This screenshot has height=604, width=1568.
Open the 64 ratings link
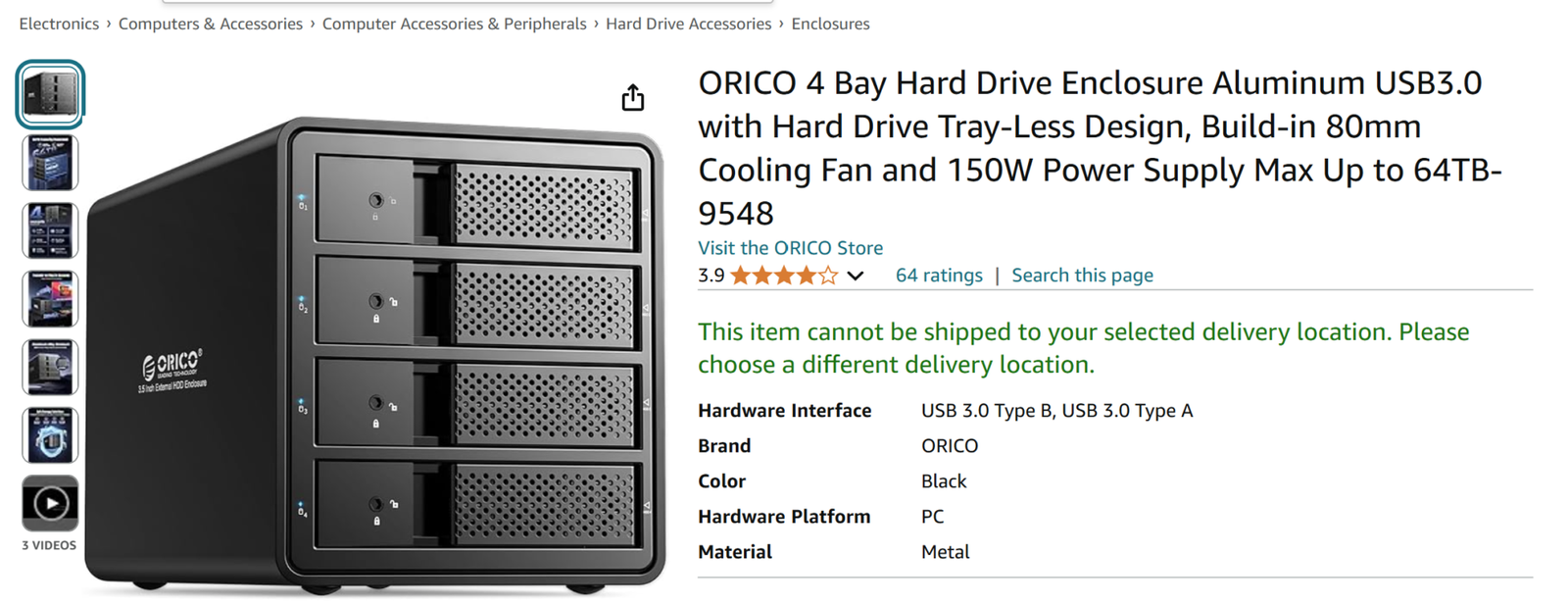(x=939, y=276)
